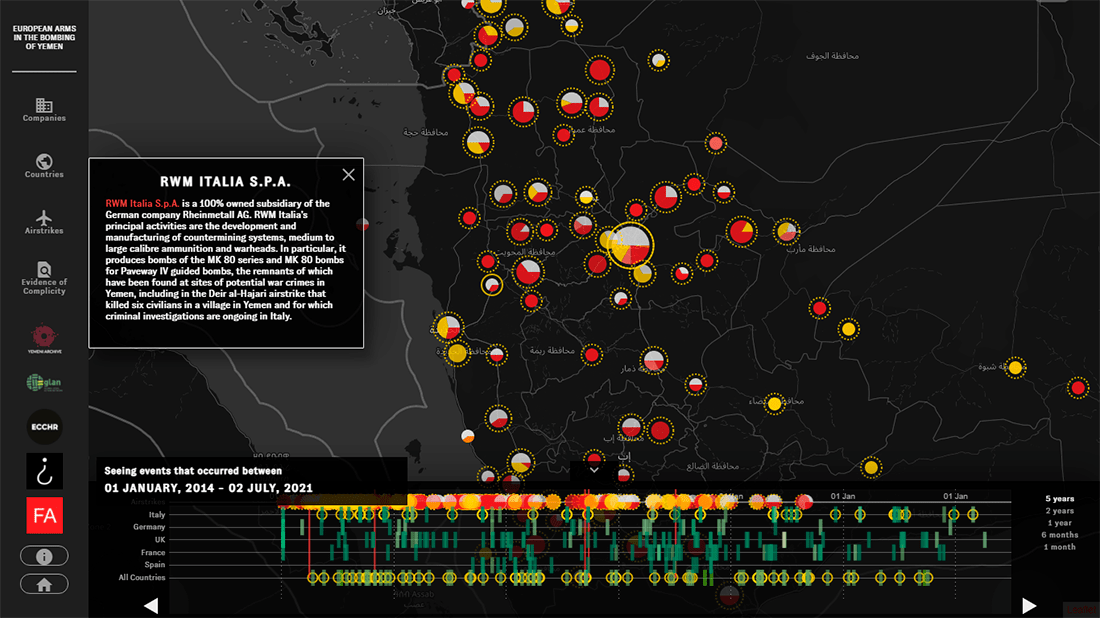Select the France timeline row label
1100x618 pixels.
[153, 552]
